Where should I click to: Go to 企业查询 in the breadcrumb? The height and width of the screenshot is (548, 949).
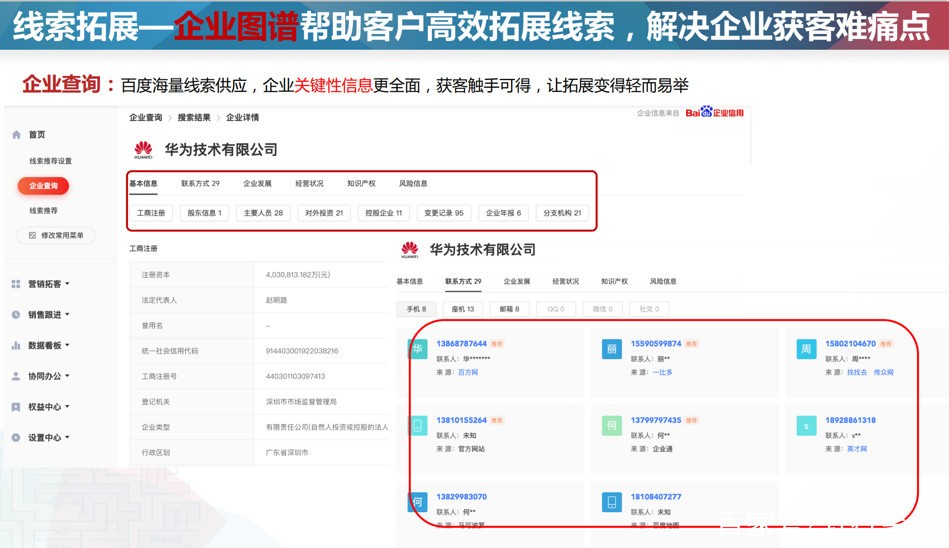(146, 117)
